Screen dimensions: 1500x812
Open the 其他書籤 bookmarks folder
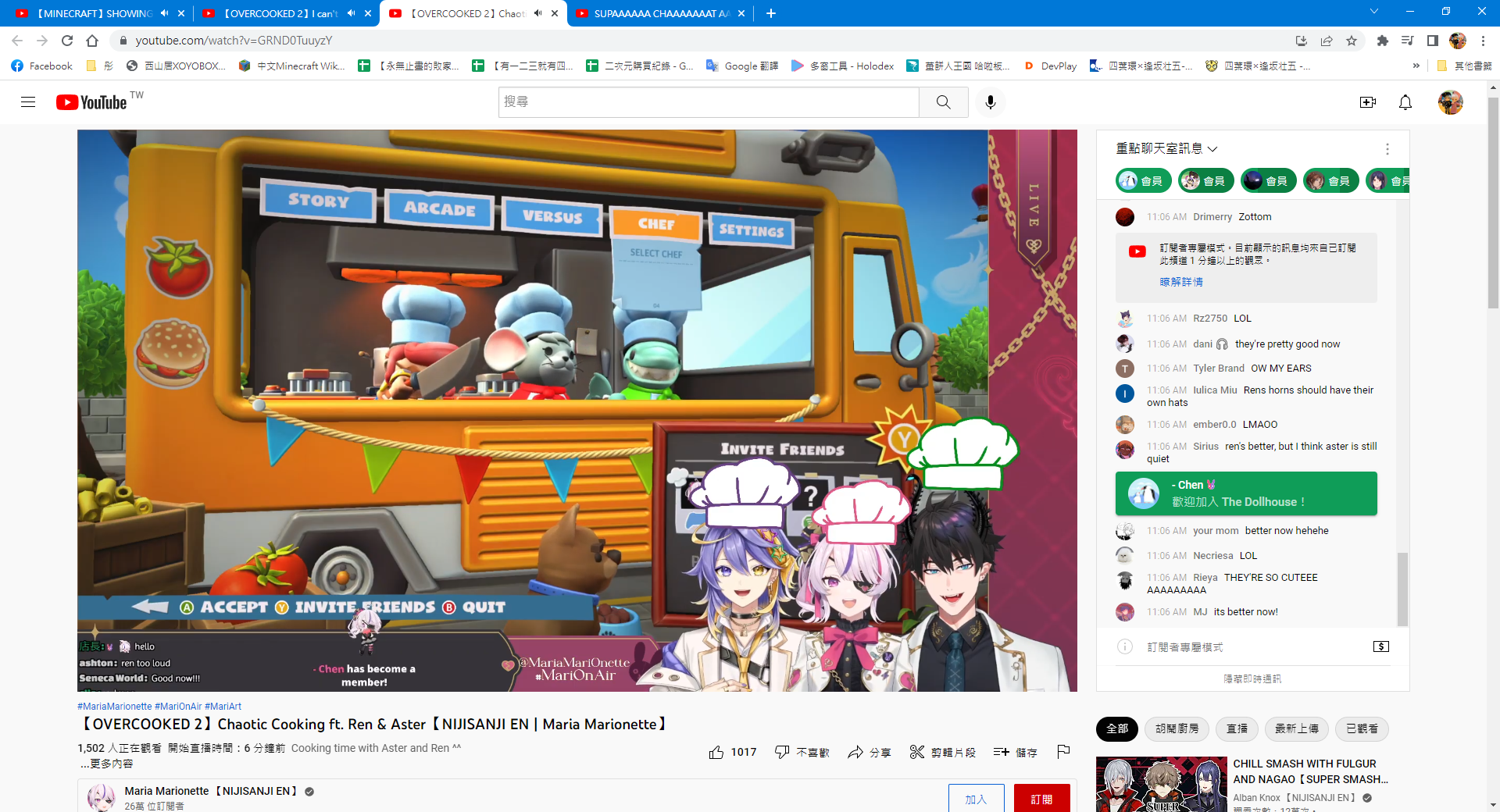tap(1464, 66)
